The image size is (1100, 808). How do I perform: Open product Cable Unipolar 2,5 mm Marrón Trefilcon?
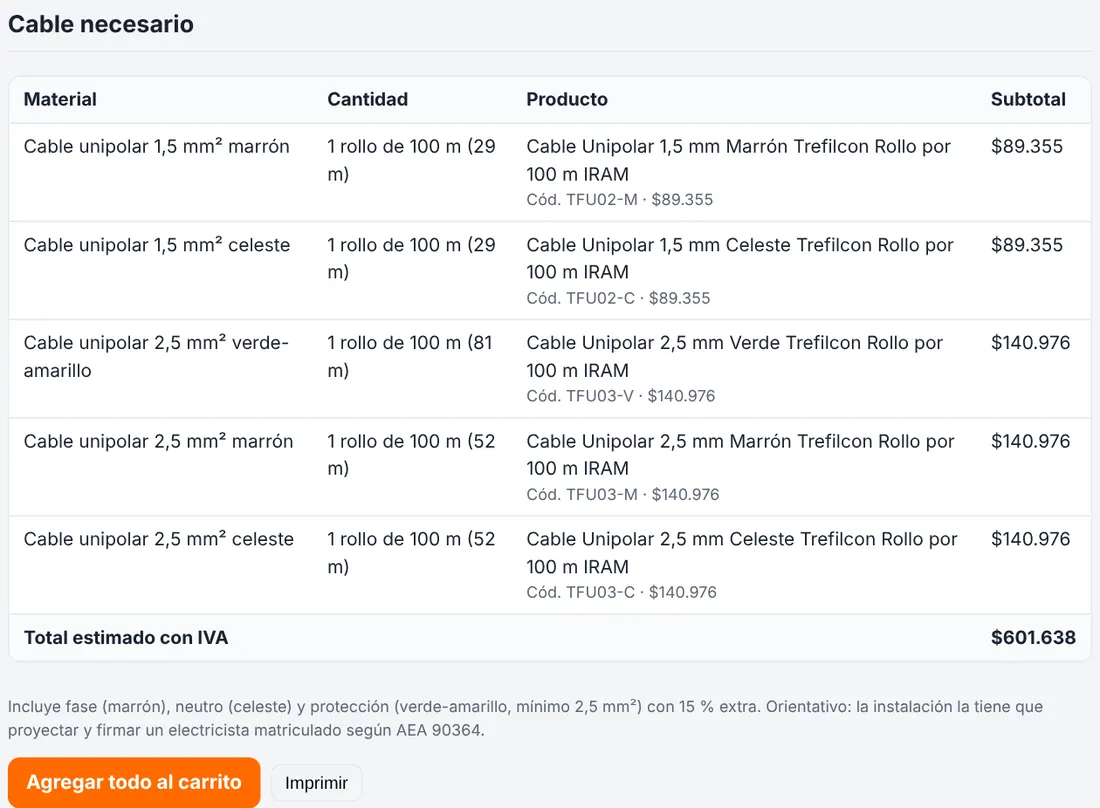click(x=741, y=454)
